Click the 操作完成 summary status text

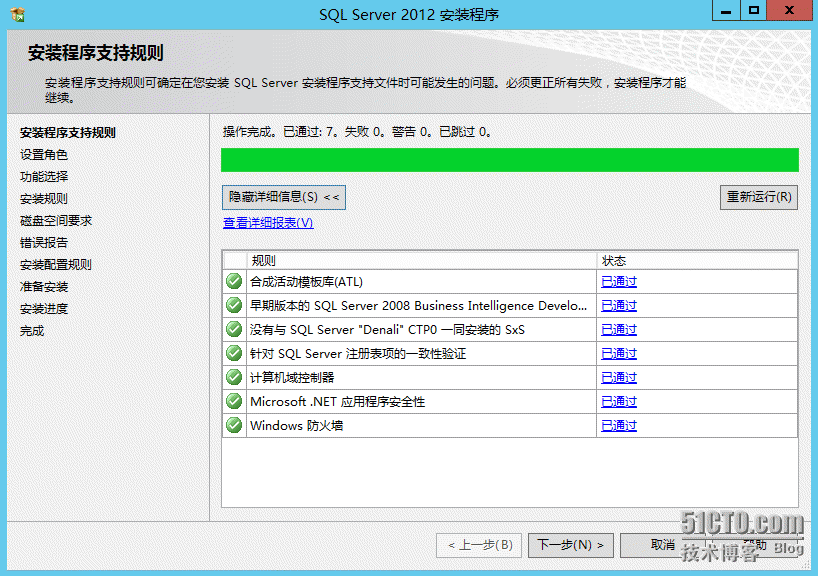pos(357,132)
